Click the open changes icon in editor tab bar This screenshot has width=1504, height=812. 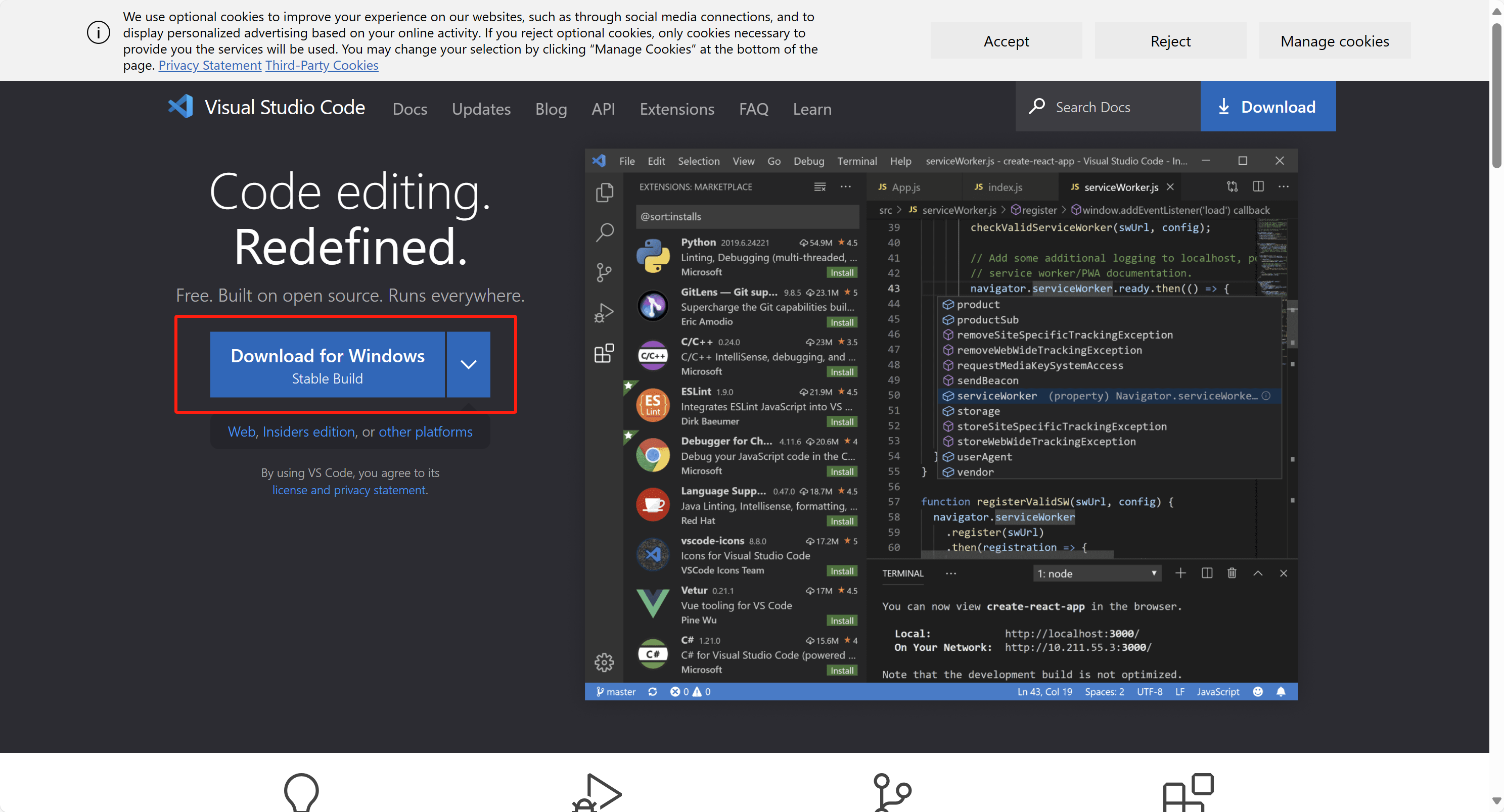point(1233,186)
